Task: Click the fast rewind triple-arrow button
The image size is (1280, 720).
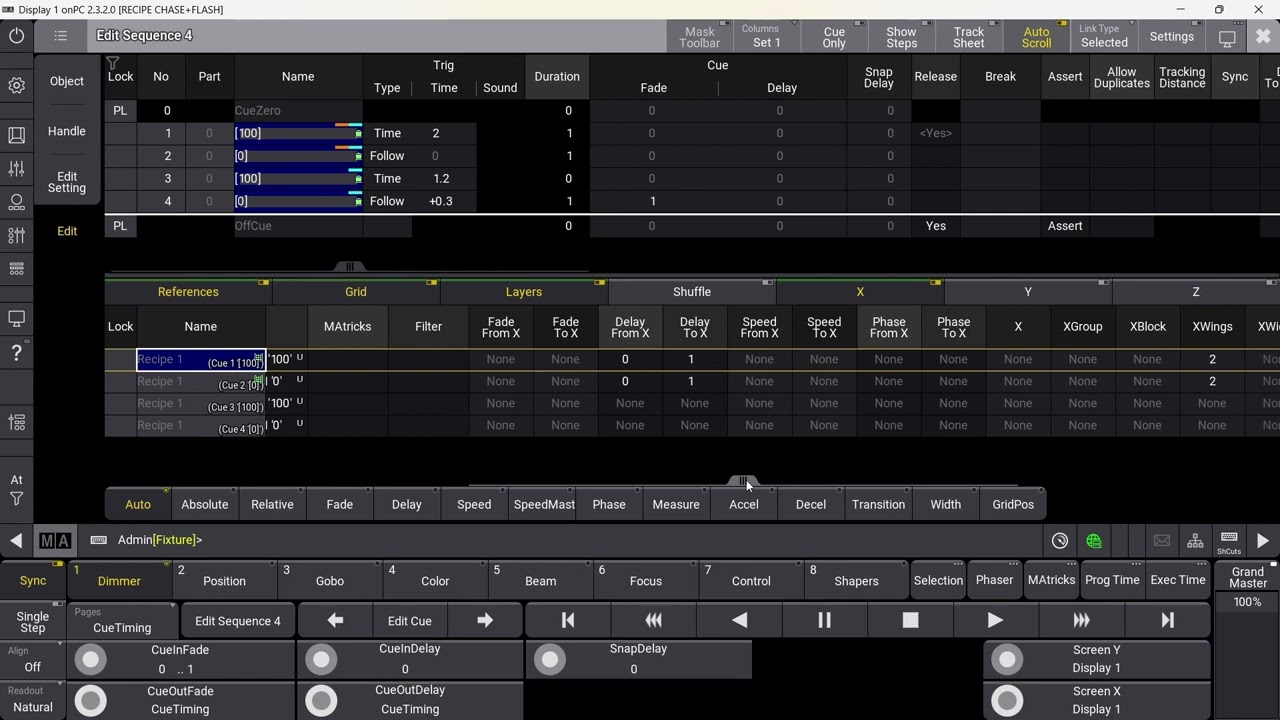Action: (x=653, y=621)
